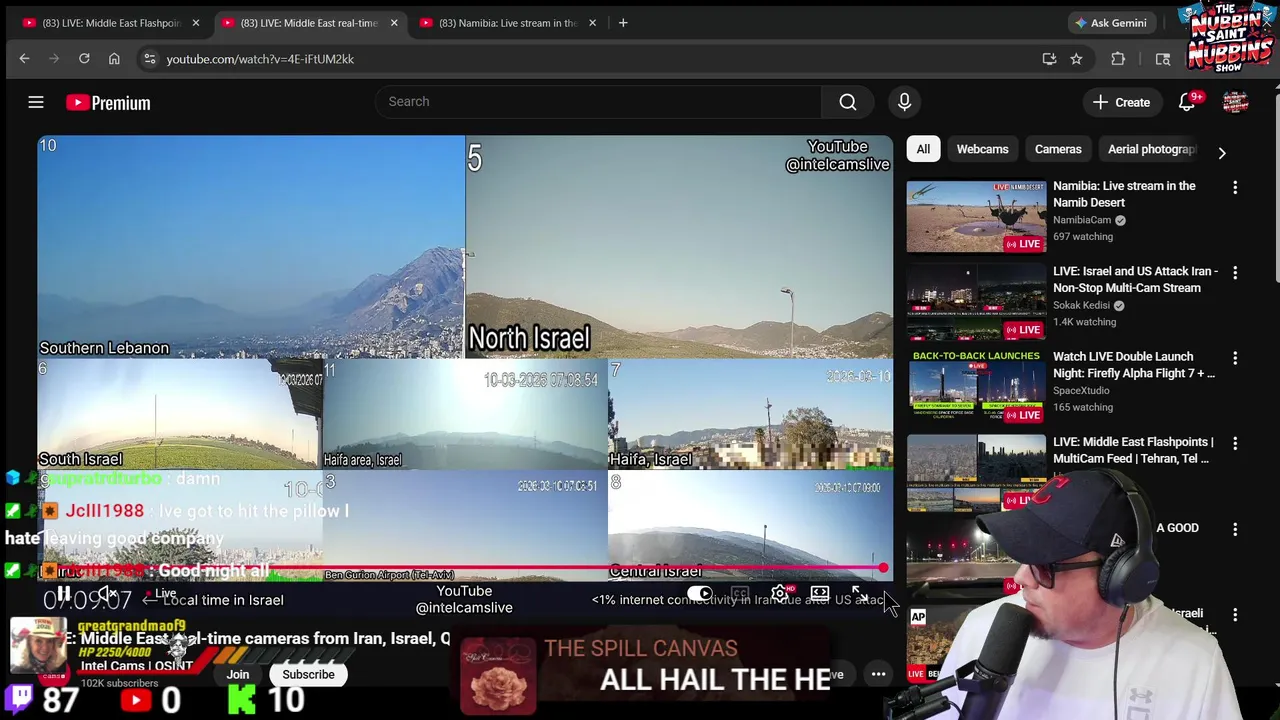Switch to the Namibia Live stream tab
The height and width of the screenshot is (720, 1280).
pos(508,22)
